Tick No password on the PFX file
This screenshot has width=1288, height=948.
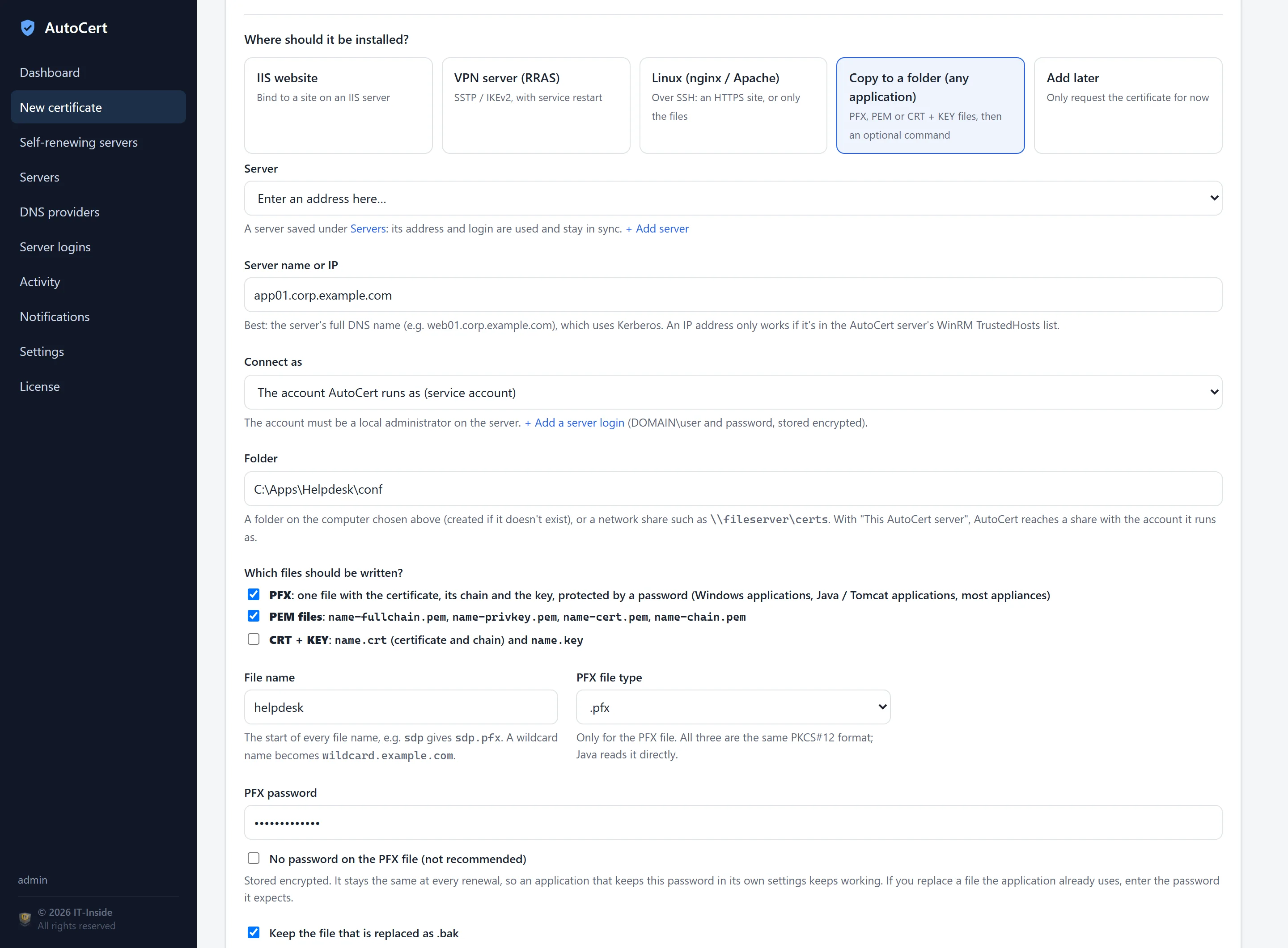tap(253, 859)
